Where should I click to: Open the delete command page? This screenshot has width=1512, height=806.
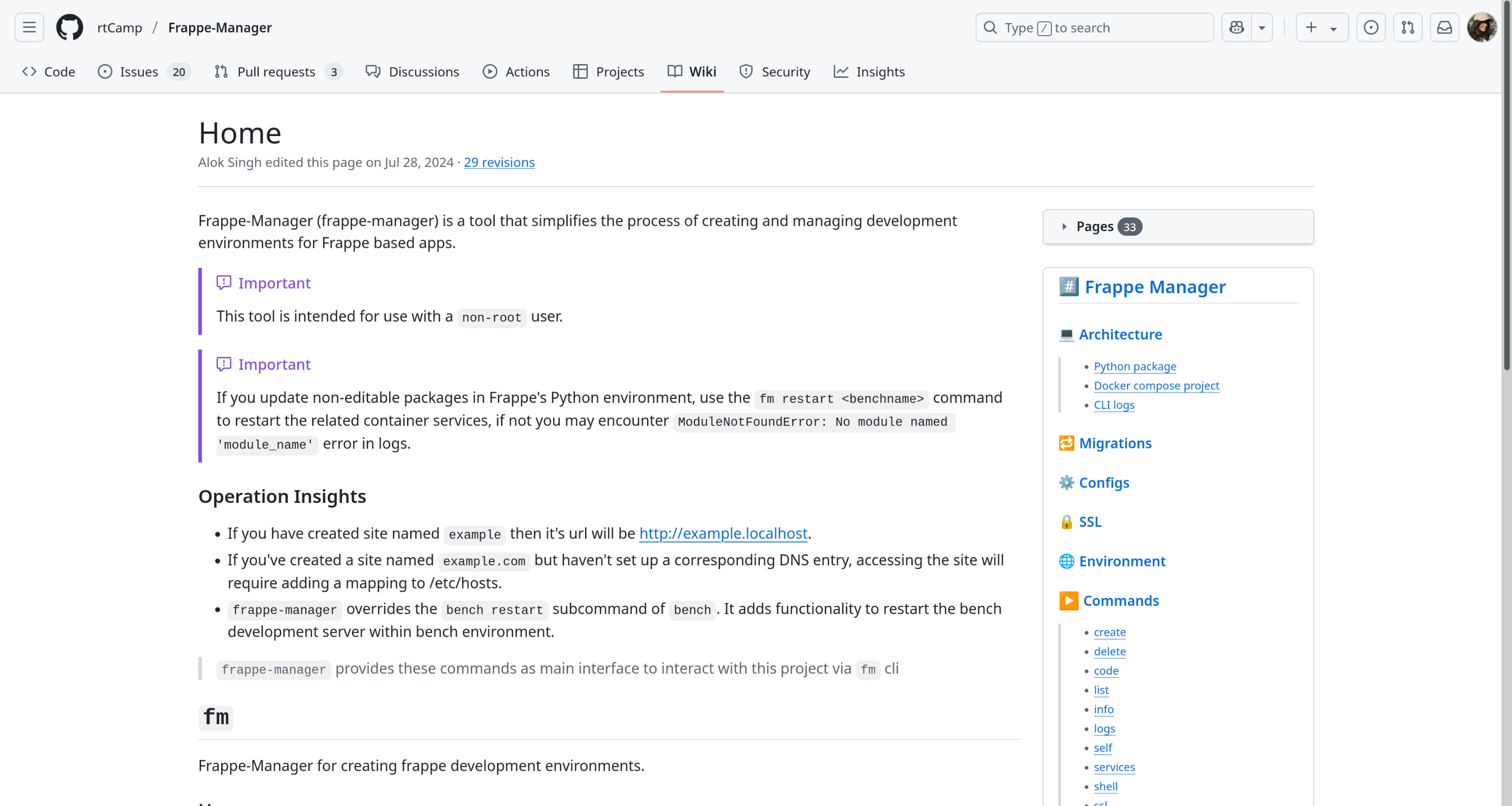coord(1109,652)
